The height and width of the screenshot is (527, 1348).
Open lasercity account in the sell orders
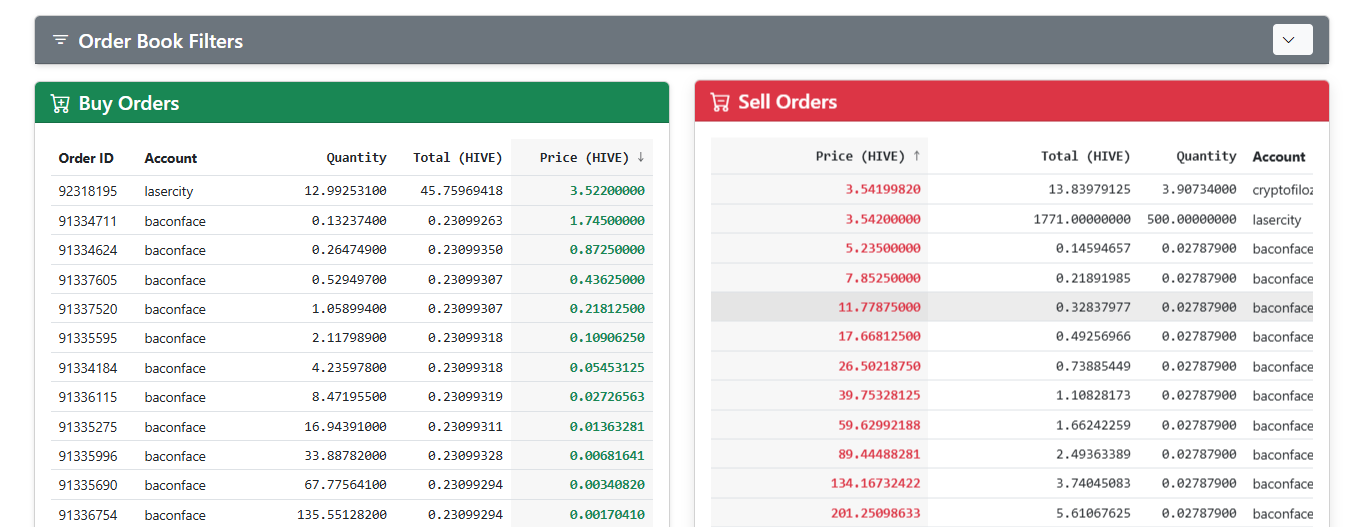click(1277, 219)
